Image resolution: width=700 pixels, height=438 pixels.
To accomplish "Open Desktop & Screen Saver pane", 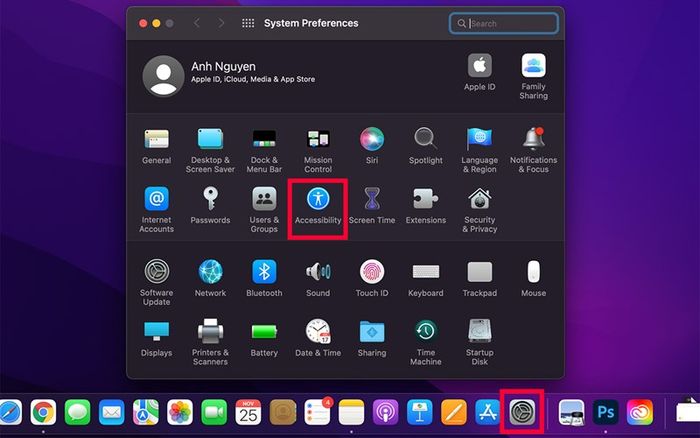I will tap(210, 150).
